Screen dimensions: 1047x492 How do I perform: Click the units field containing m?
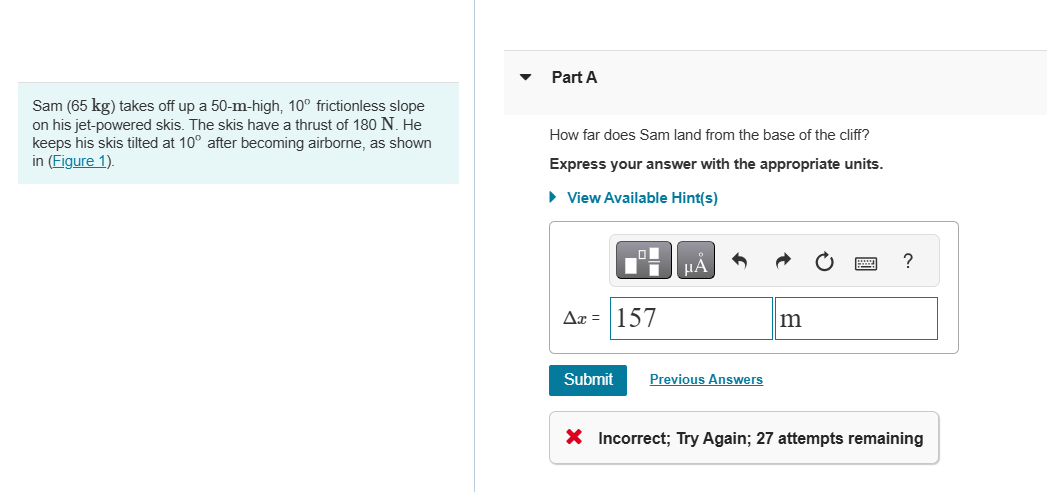(857, 318)
